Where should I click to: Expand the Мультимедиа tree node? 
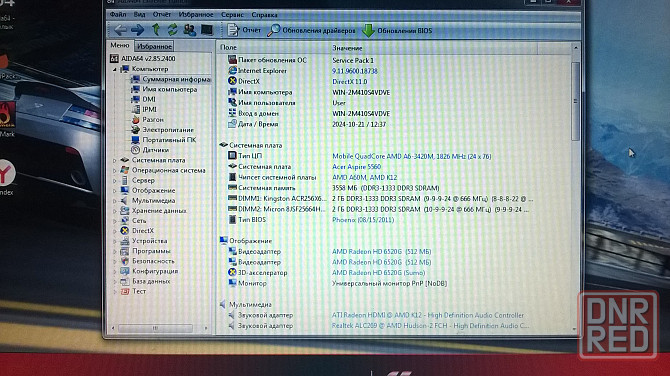(115, 201)
